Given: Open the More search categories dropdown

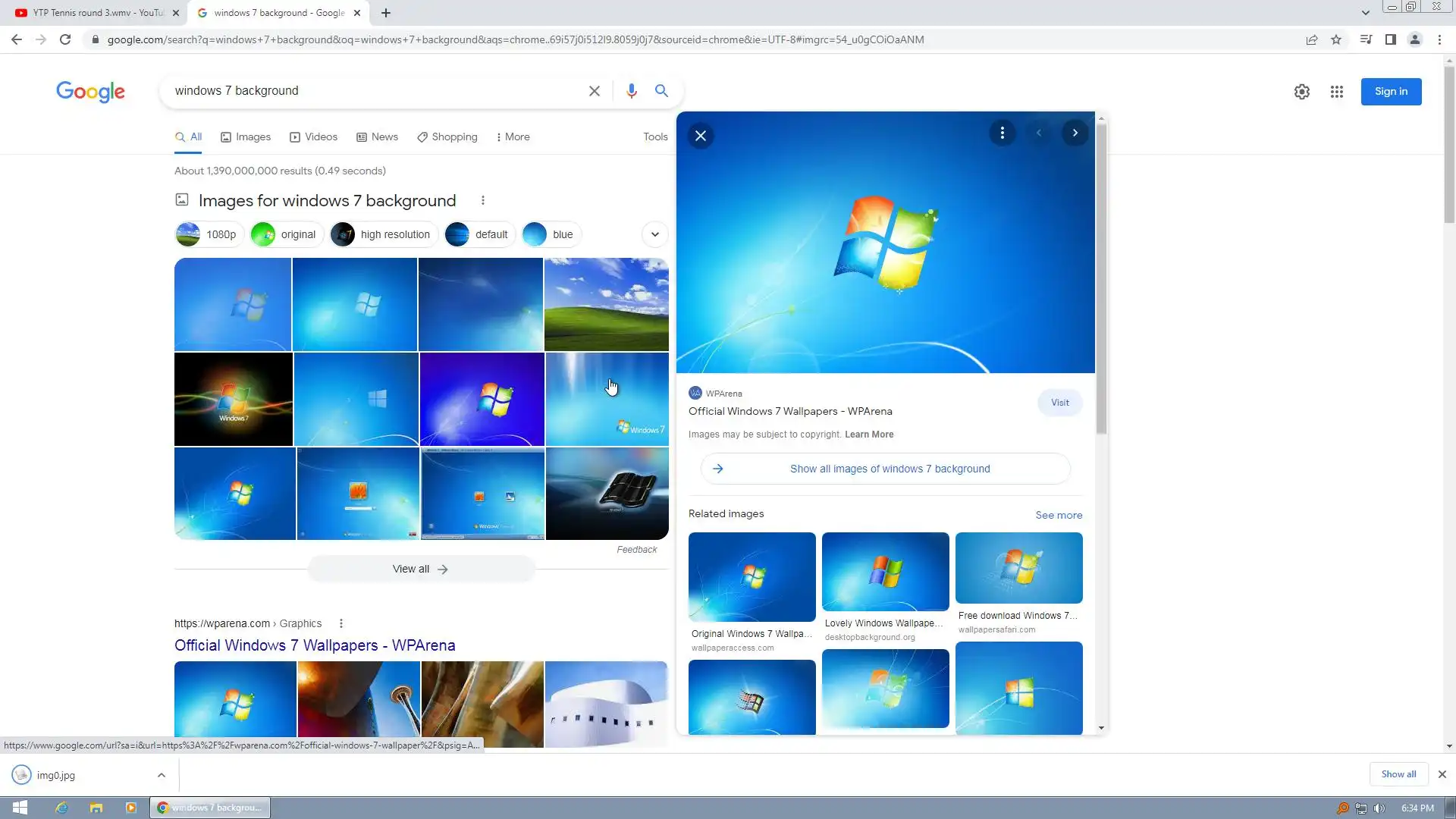Looking at the screenshot, I should coord(513,137).
